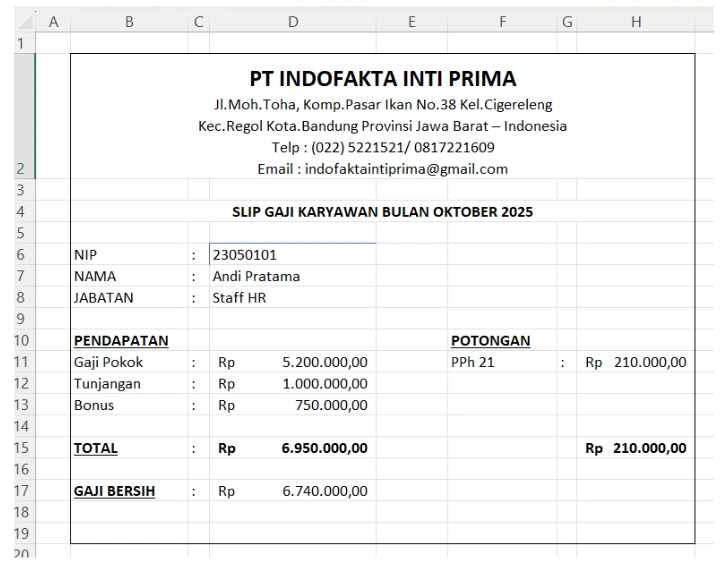The height and width of the screenshot is (566, 728).
Task: Select column F header
Action: pyautogui.click(x=502, y=21)
